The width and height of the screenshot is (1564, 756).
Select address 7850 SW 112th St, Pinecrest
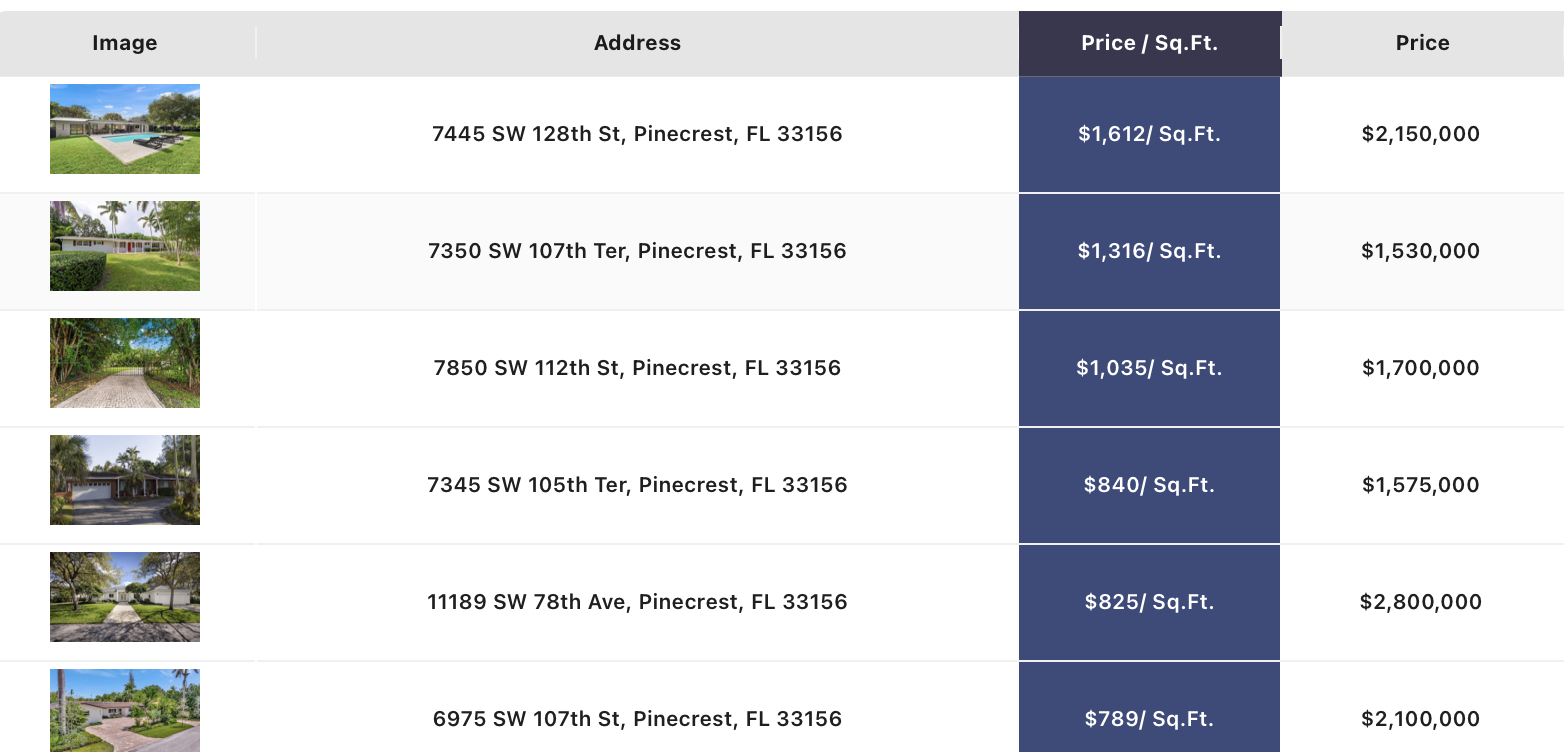(x=637, y=368)
